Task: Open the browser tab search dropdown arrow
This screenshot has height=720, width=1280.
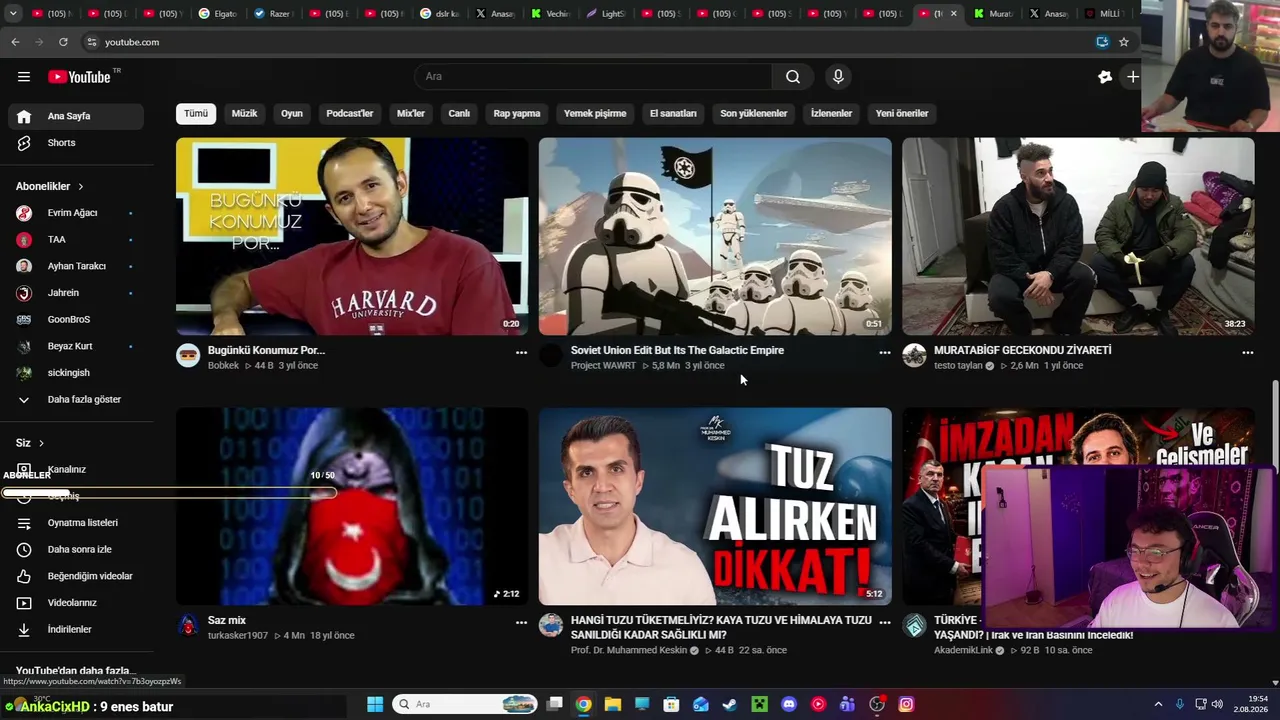Action: [x=13, y=14]
